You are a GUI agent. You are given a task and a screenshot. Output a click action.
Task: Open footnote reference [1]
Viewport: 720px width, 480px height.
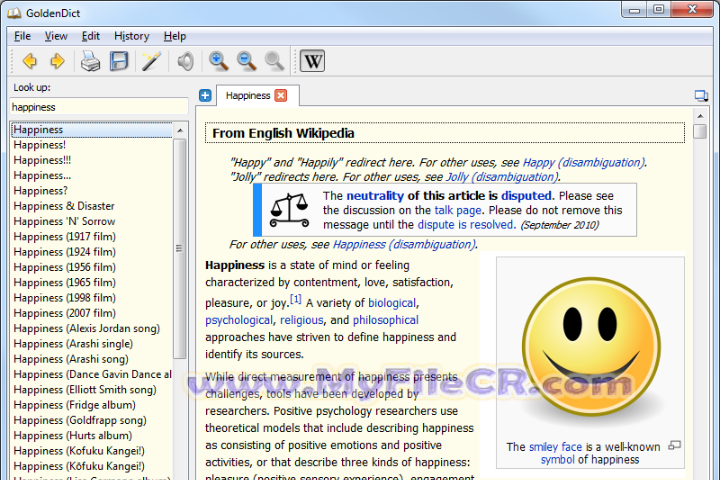tap(295, 299)
